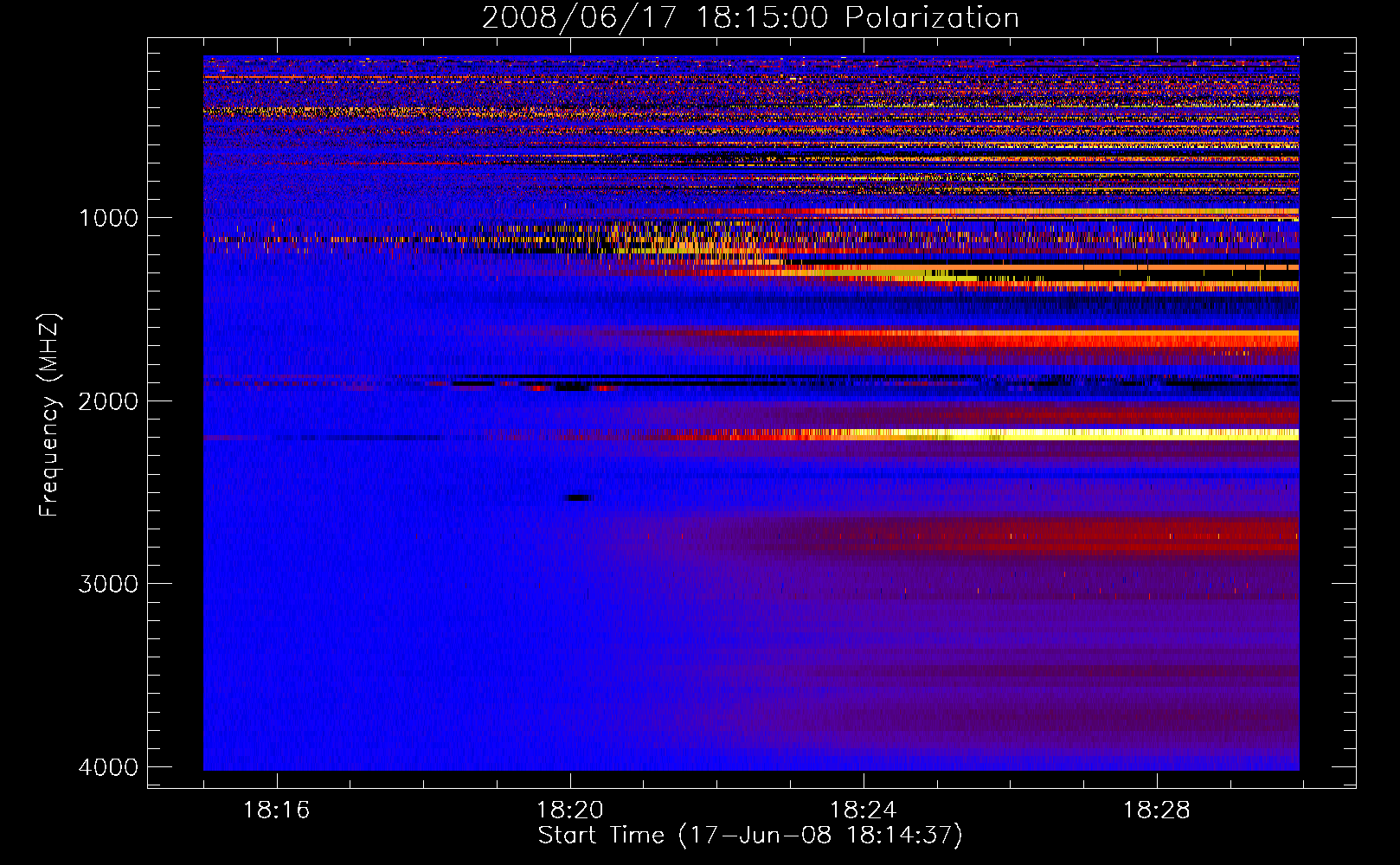Click the 4000 frequency tick label
This screenshot has width=1400, height=865.
click(108, 767)
